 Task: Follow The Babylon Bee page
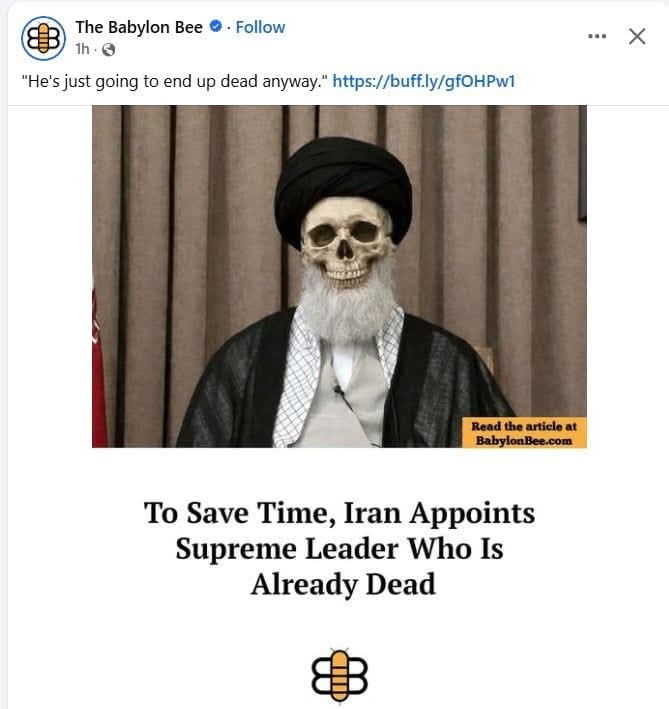click(x=260, y=27)
